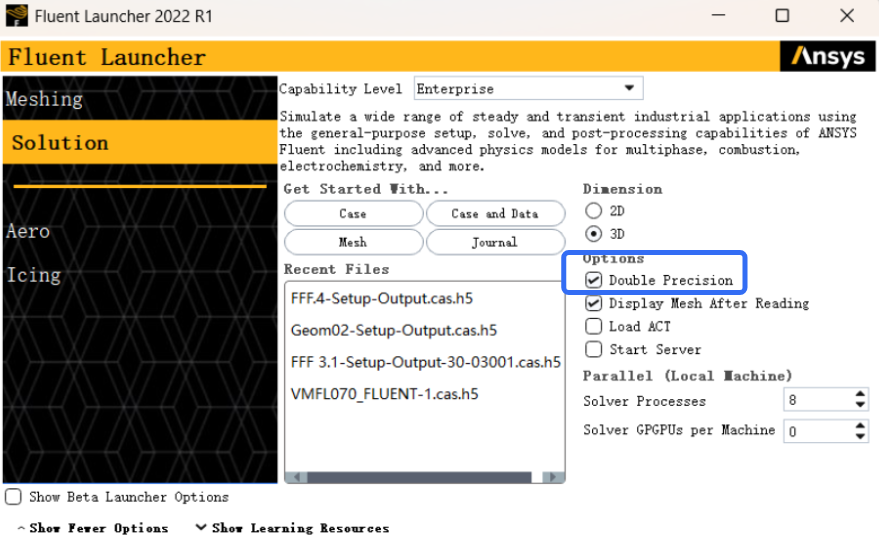This screenshot has height=546, width=879.
Task: Collapse with Show Fewer Options
Action: pos(92,528)
